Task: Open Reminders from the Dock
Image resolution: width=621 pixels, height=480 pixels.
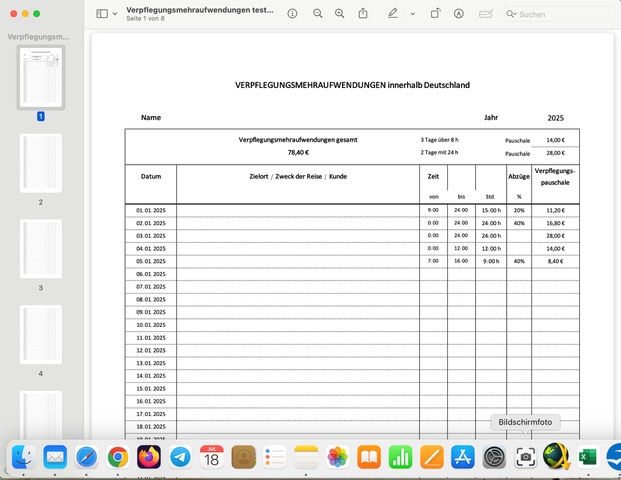Action: pos(274,457)
